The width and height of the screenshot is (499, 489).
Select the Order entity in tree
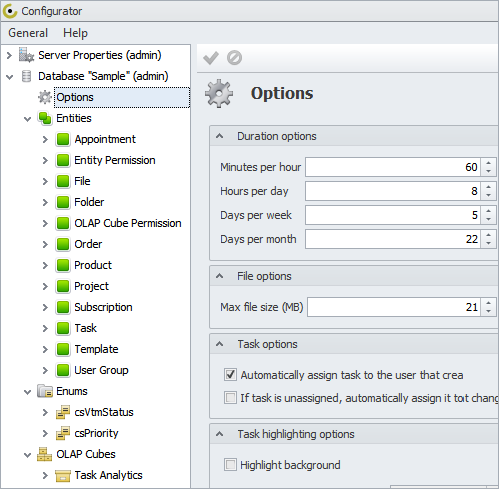pyautogui.click(x=88, y=244)
